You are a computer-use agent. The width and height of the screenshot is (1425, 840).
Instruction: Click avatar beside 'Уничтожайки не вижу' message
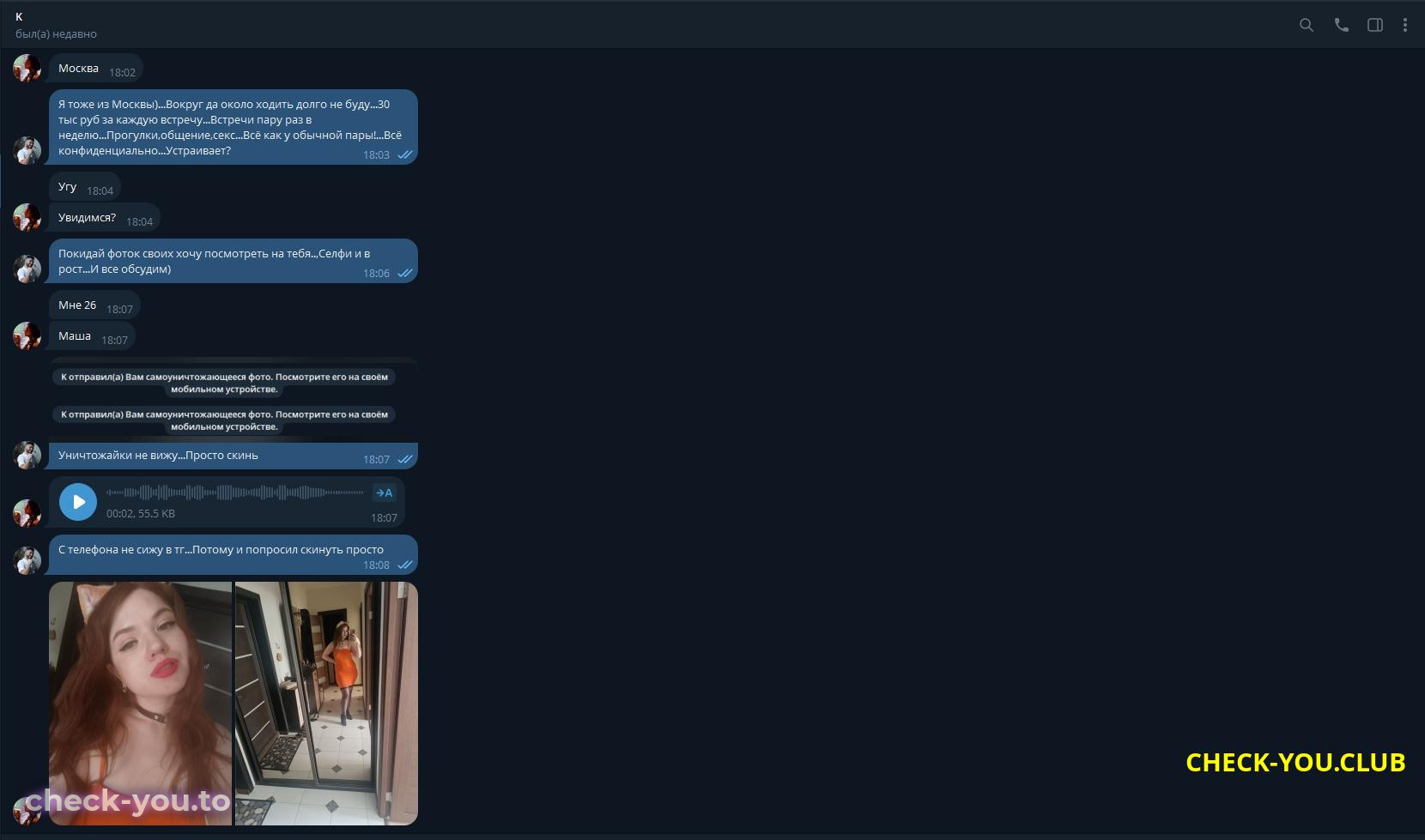point(27,455)
